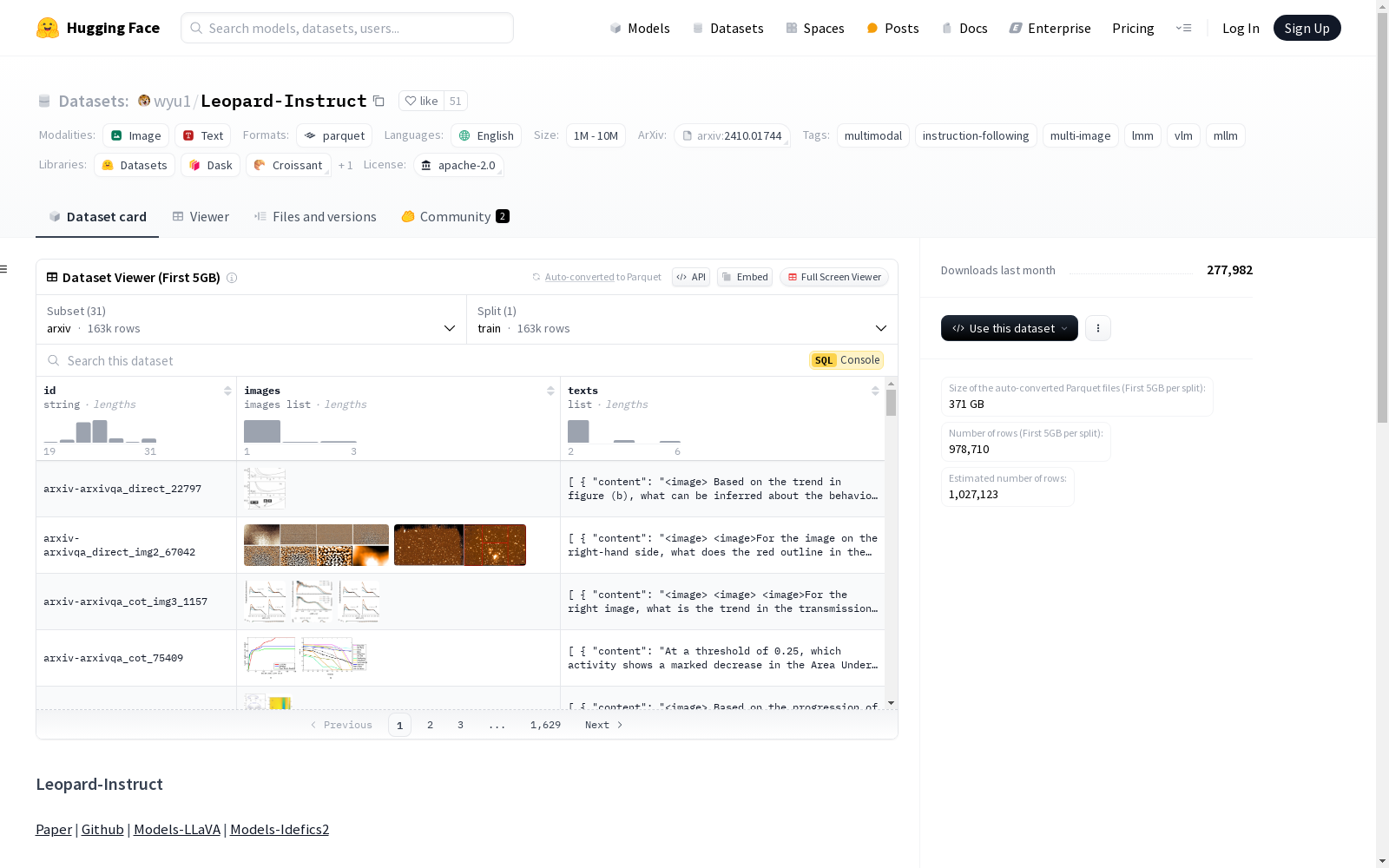Switch to the Viewer tab
The height and width of the screenshot is (868, 1389).
(201, 217)
